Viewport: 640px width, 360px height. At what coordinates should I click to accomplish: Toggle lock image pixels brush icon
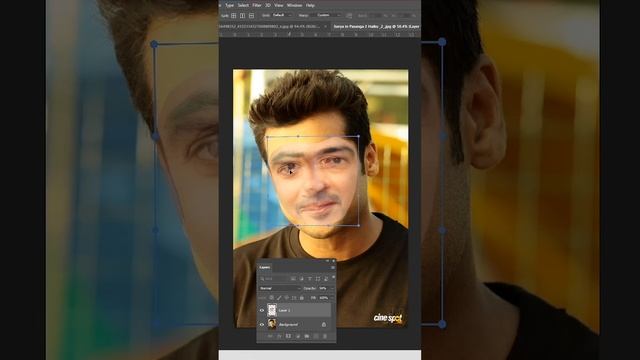pos(279,298)
